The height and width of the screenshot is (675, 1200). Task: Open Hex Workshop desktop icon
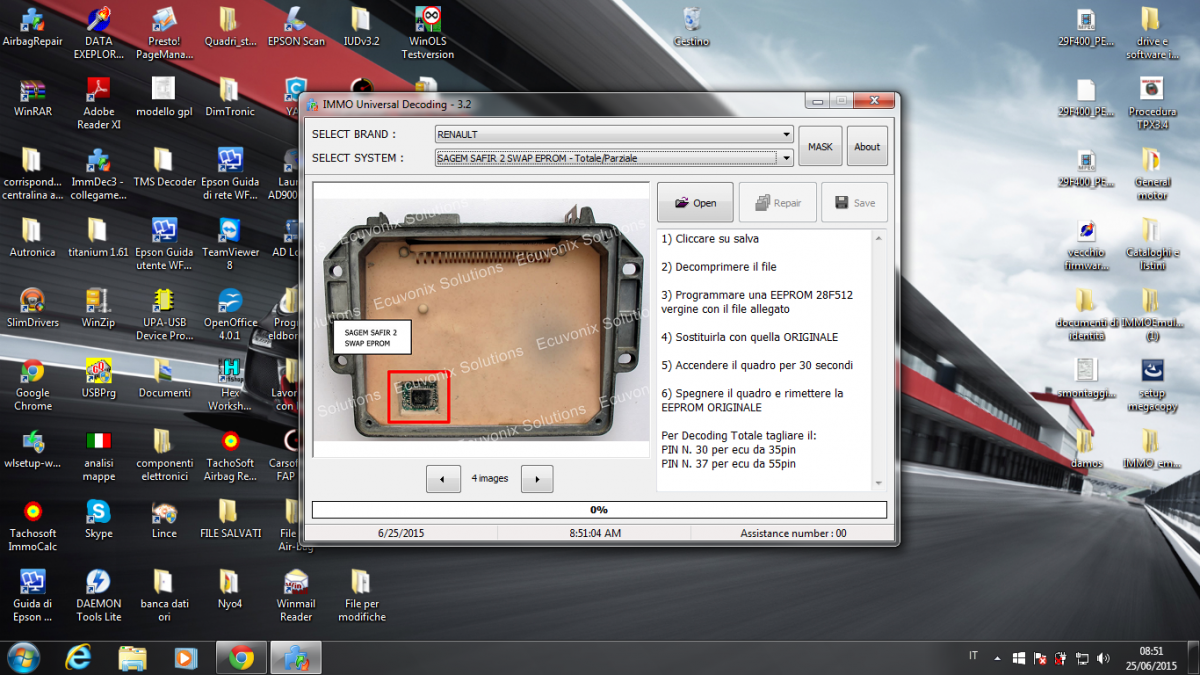(x=230, y=384)
